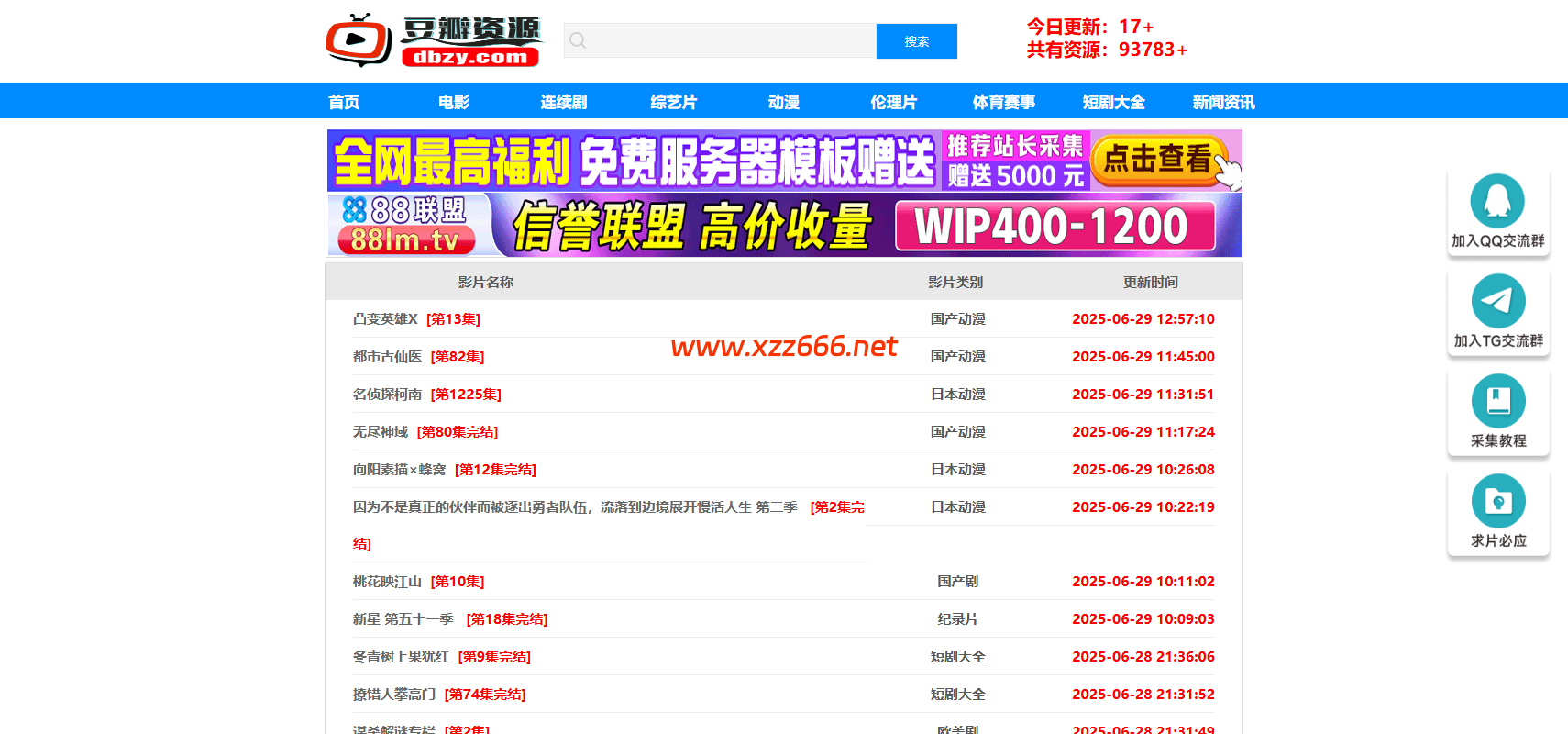Image resolution: width=1568 pixels, height=734 pixels.
Task: Go to the 首页 nav item
Action: click(x=344, y=102)
